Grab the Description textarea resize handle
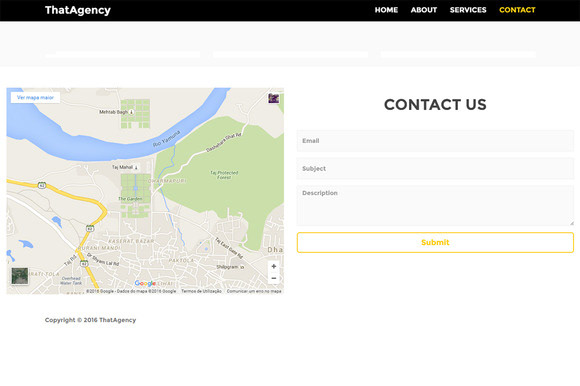 click(x=571, y=223)
